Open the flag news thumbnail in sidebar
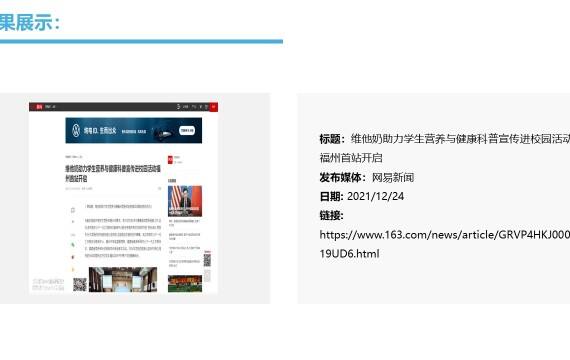Viewport: 570px width, 360px height. point(185,201)
